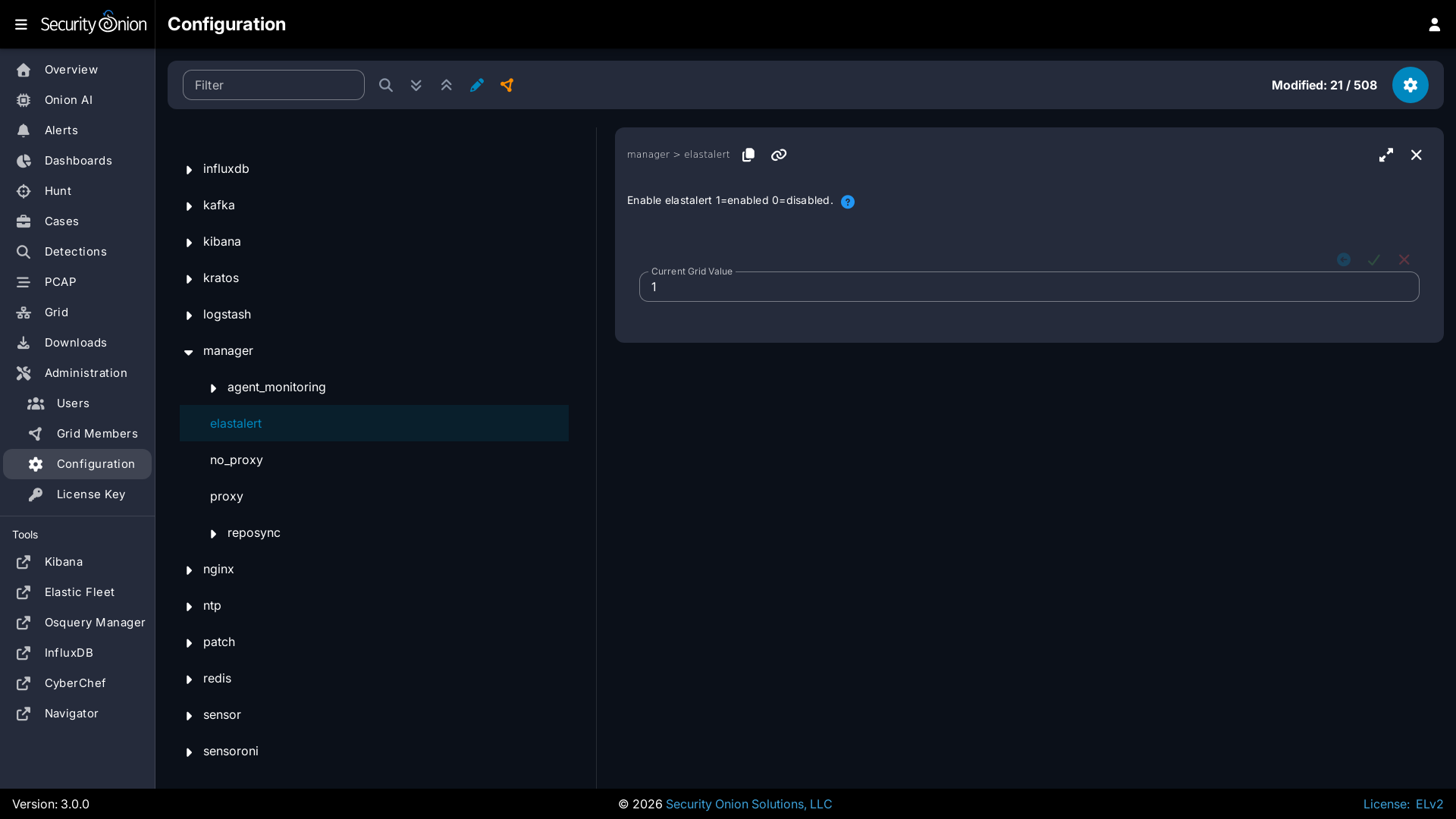The height and width of the screenshot is (819, 1456).
Task: Click the ELv2 license link
Action: [1429, 804]
